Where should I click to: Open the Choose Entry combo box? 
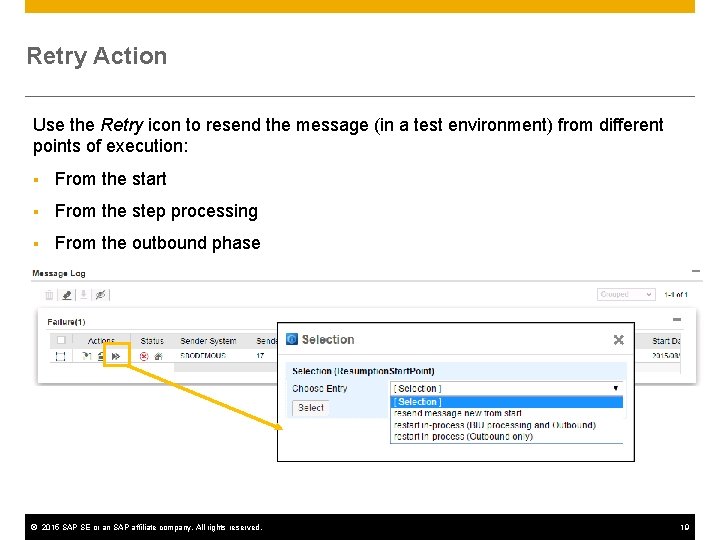pyautogui.click(x=506, y=388)
